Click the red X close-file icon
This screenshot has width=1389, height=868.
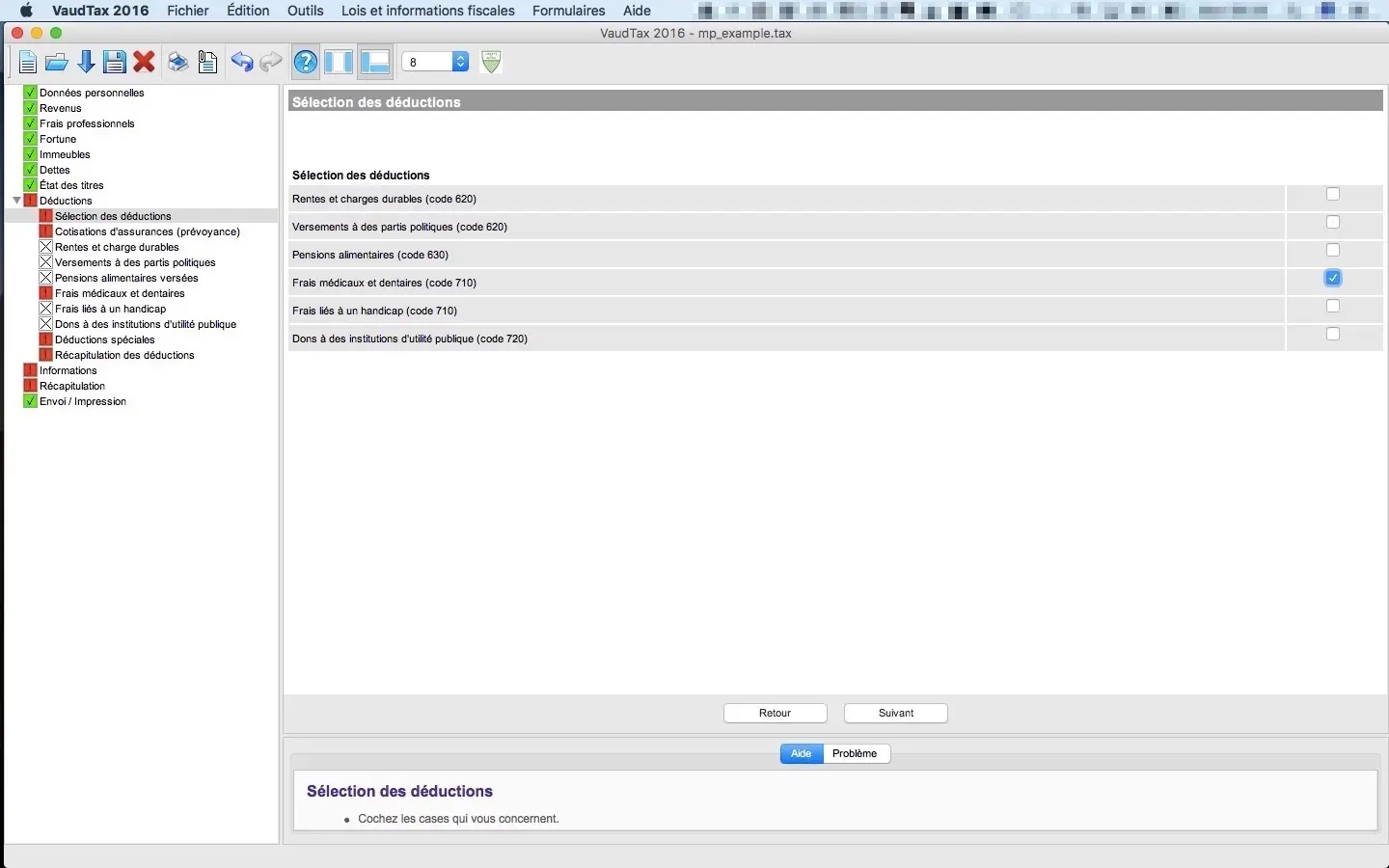pos(145,63)
